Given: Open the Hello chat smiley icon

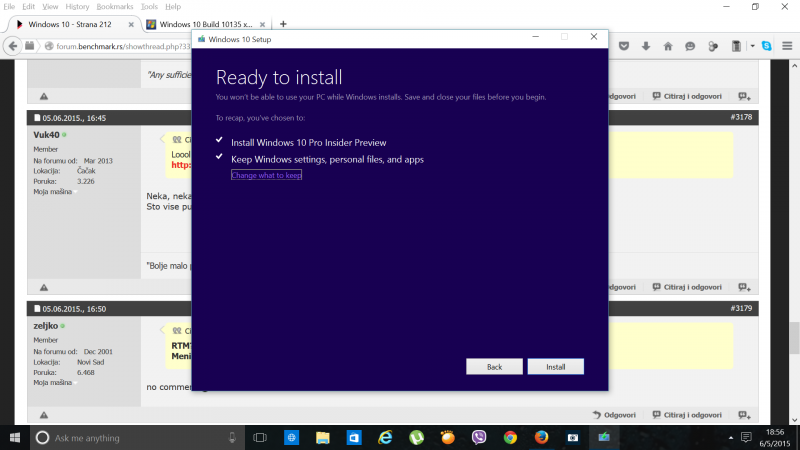Looking at the screenshot, I should click(x=690, y=46).
